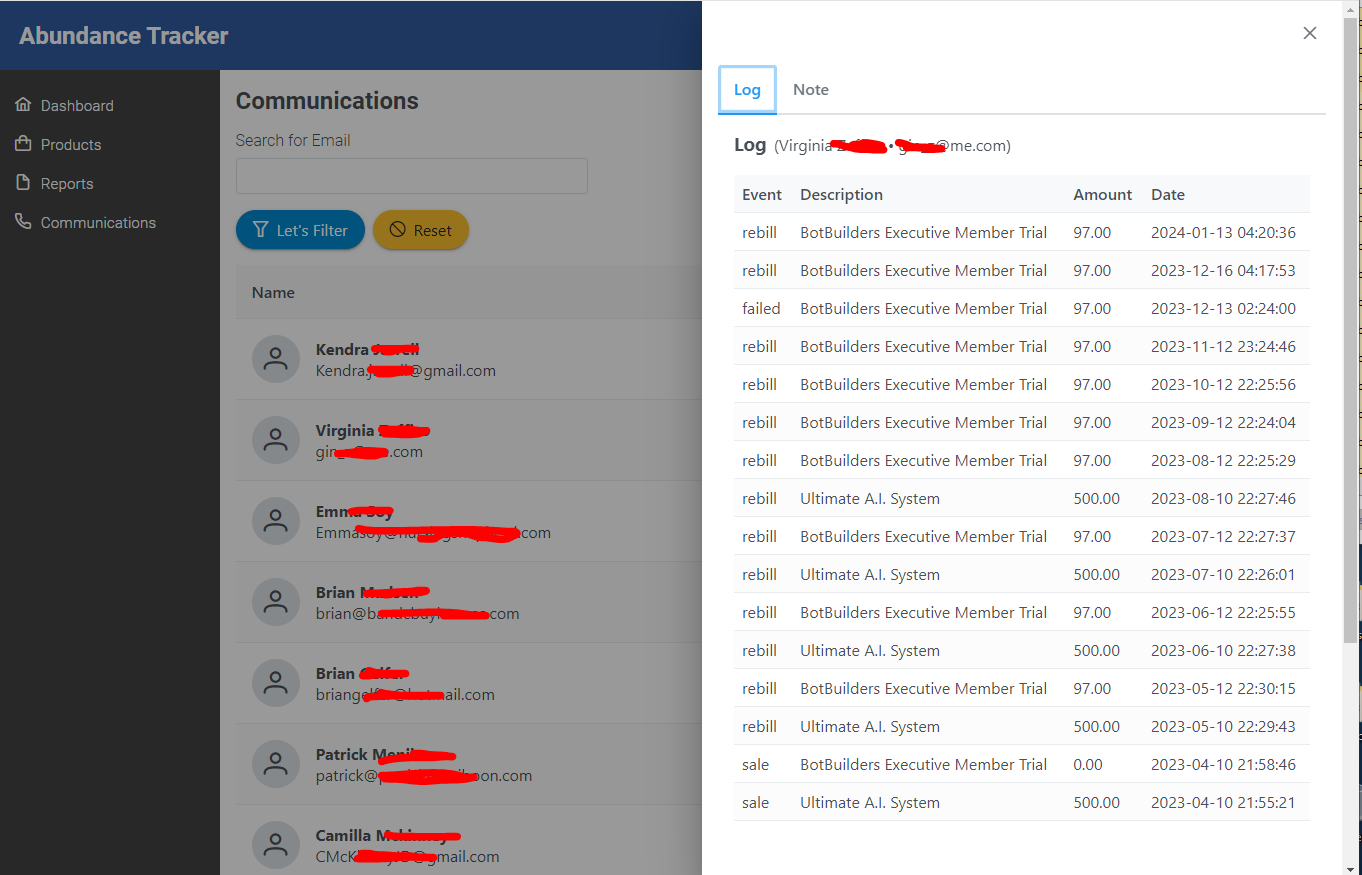Screen dimensions: 1362x875
Task: Select date 2023-07-12 22:27:37
Action: coord(1223,537)
